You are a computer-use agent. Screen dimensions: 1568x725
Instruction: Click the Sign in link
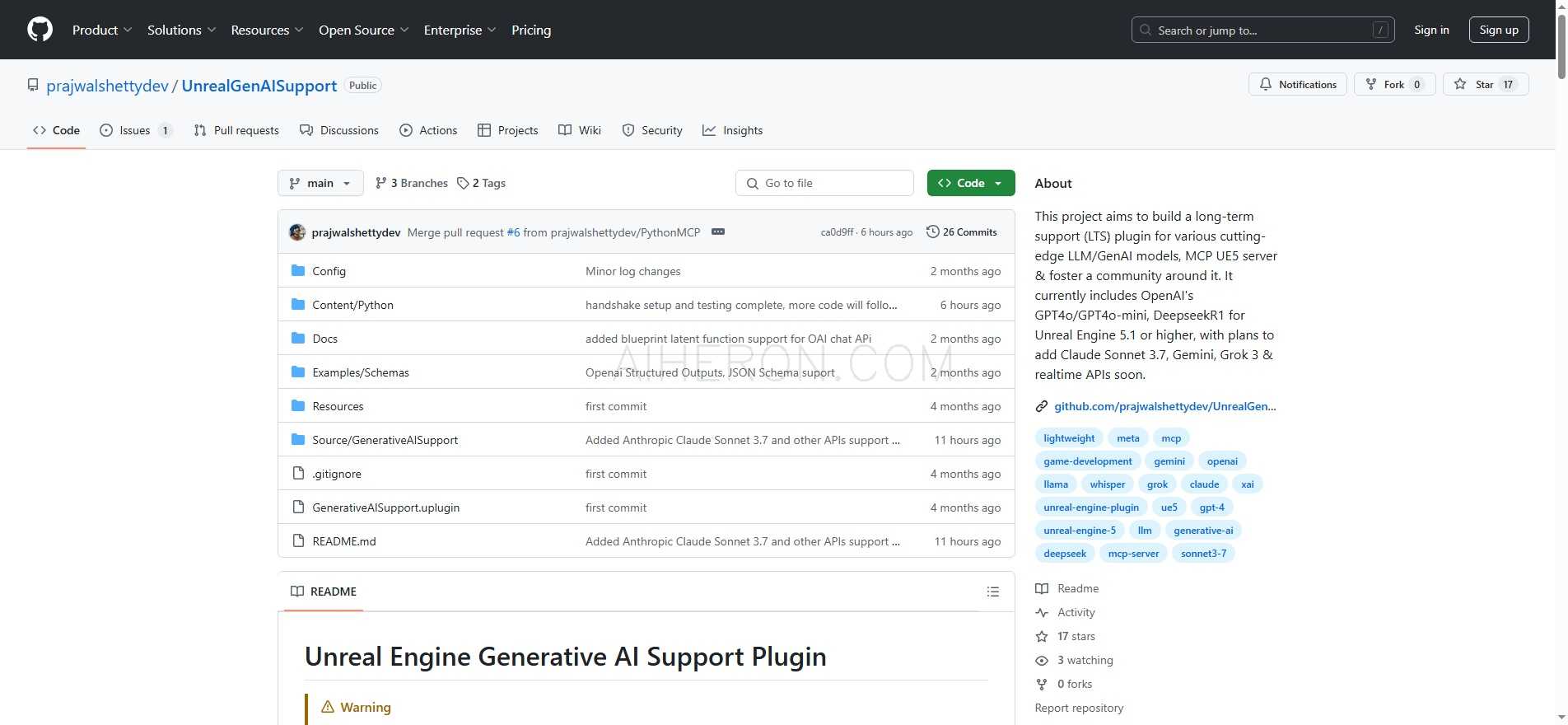1431,30
